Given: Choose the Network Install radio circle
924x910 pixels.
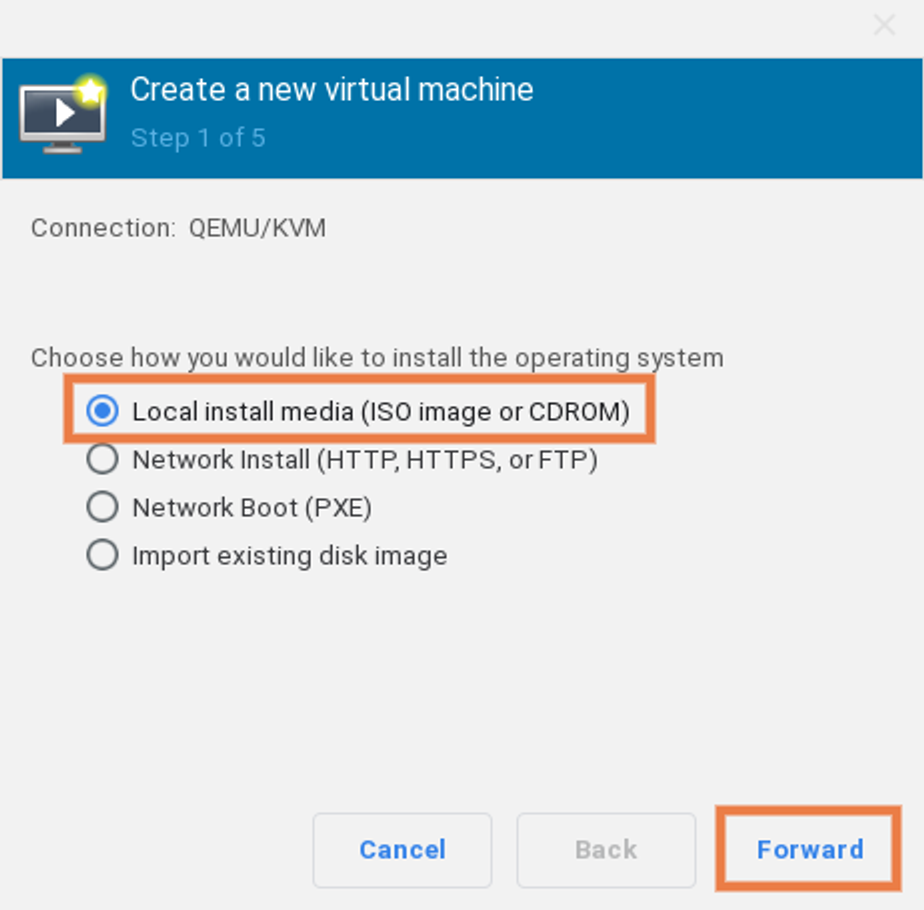Looking at the screenshot, I should pos(103,459).
